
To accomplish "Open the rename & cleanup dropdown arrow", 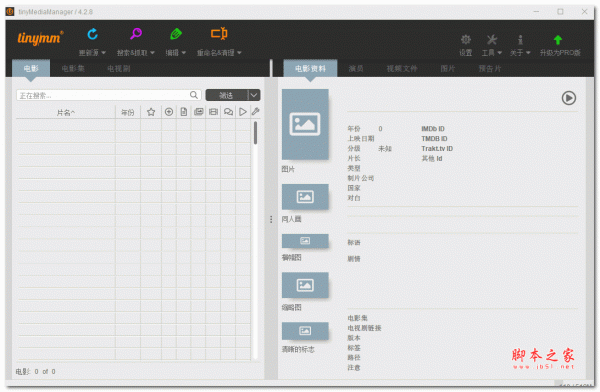I will point(239,53).
